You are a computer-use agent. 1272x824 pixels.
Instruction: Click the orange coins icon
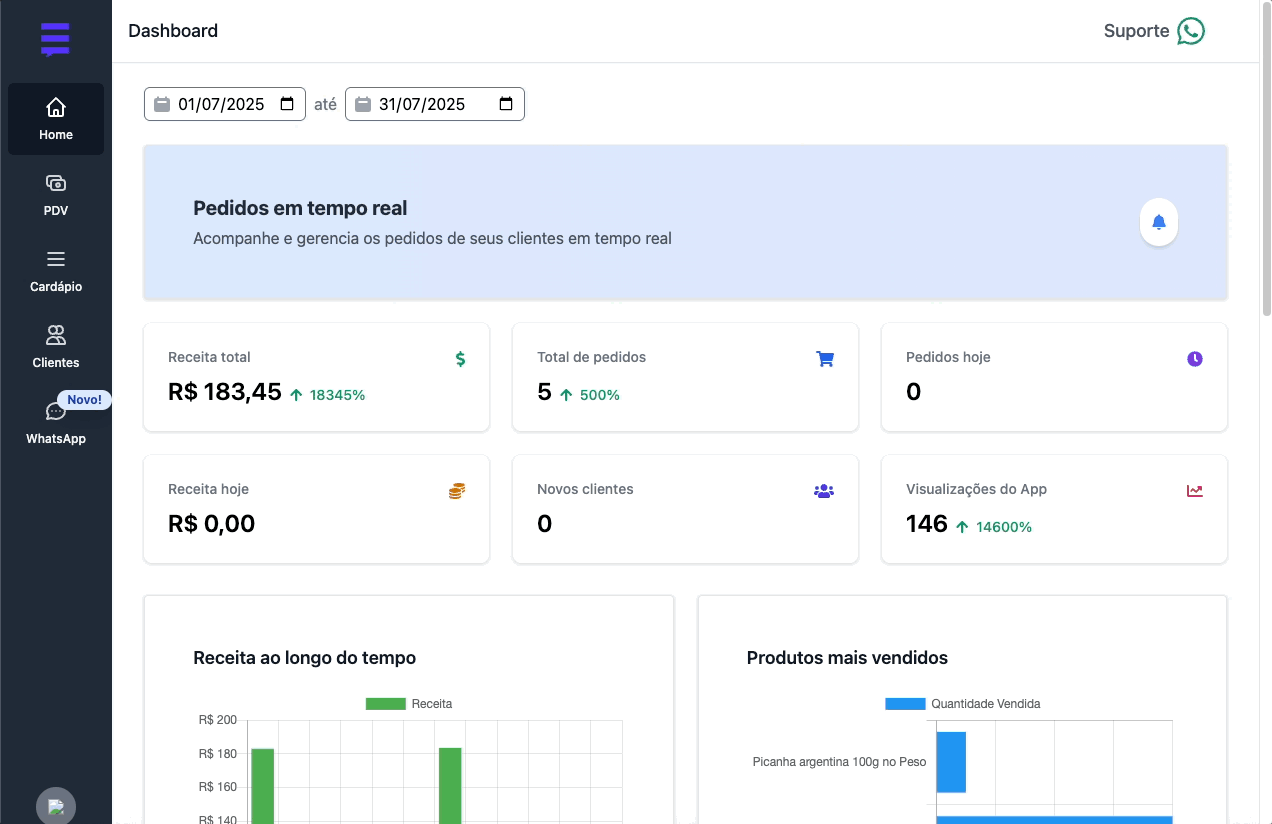[457, 491]
